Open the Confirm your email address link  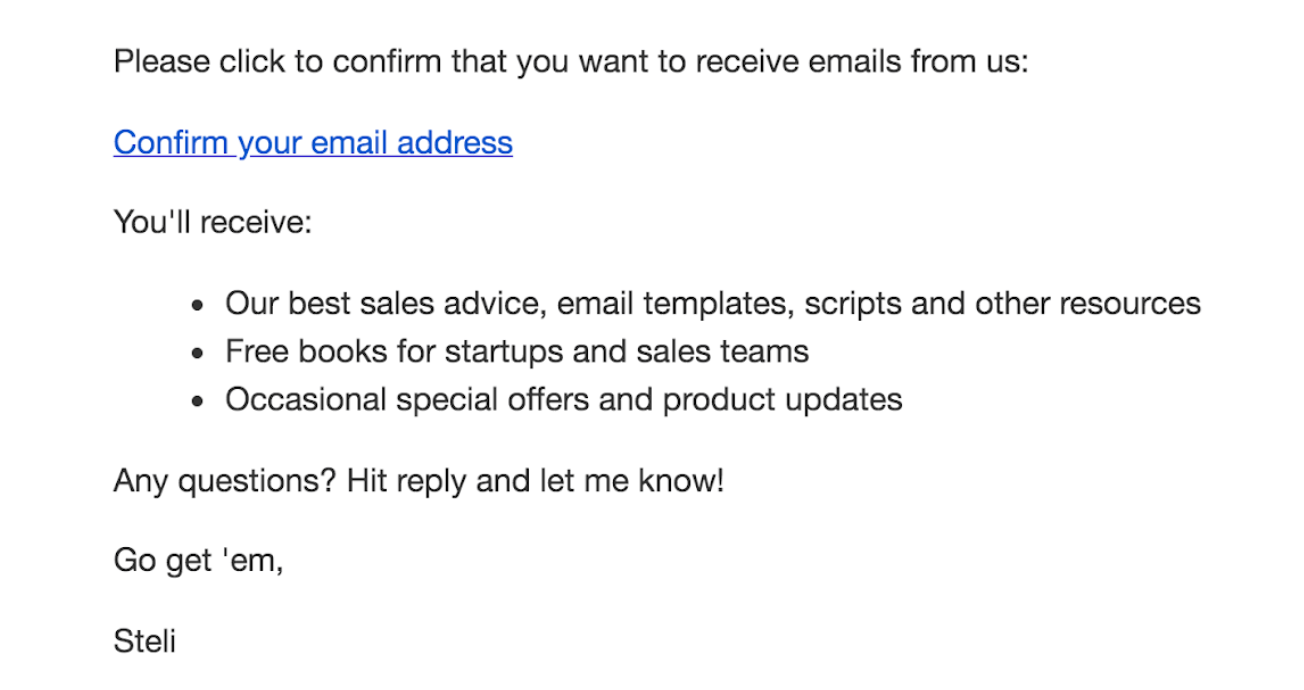coord(313,143)
